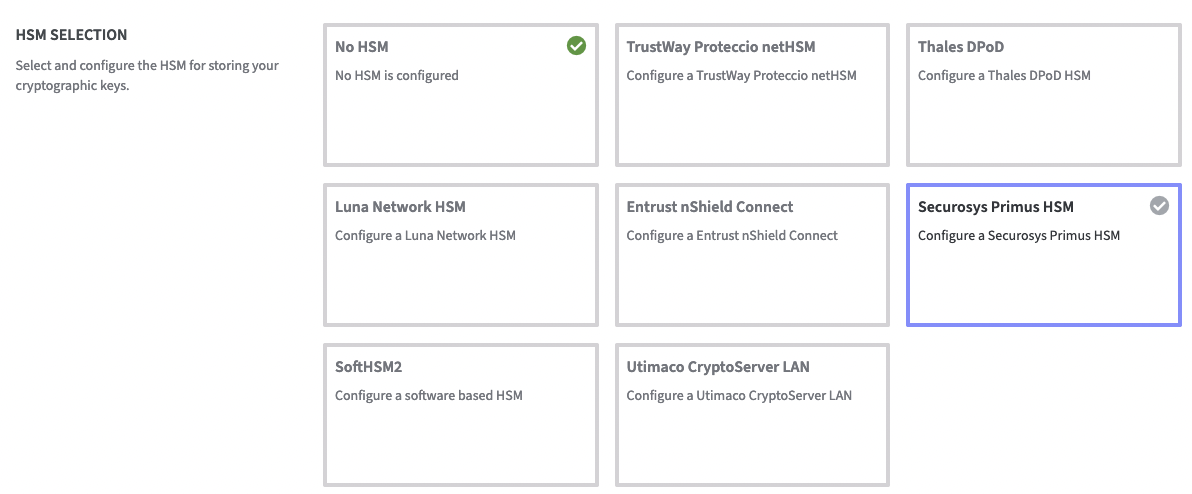This screenshot has height=494, width=1192.
Task: Click "Configure a Utimaco CryptoServer LAN" description
Action: pyautogui.click(x=739, y=395)
